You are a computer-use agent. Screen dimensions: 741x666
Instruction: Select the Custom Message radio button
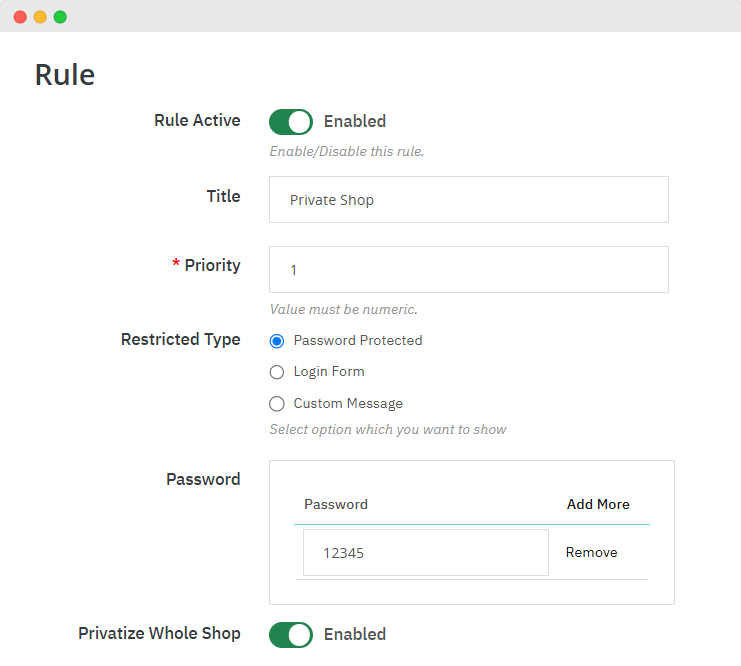click(277, 404)
